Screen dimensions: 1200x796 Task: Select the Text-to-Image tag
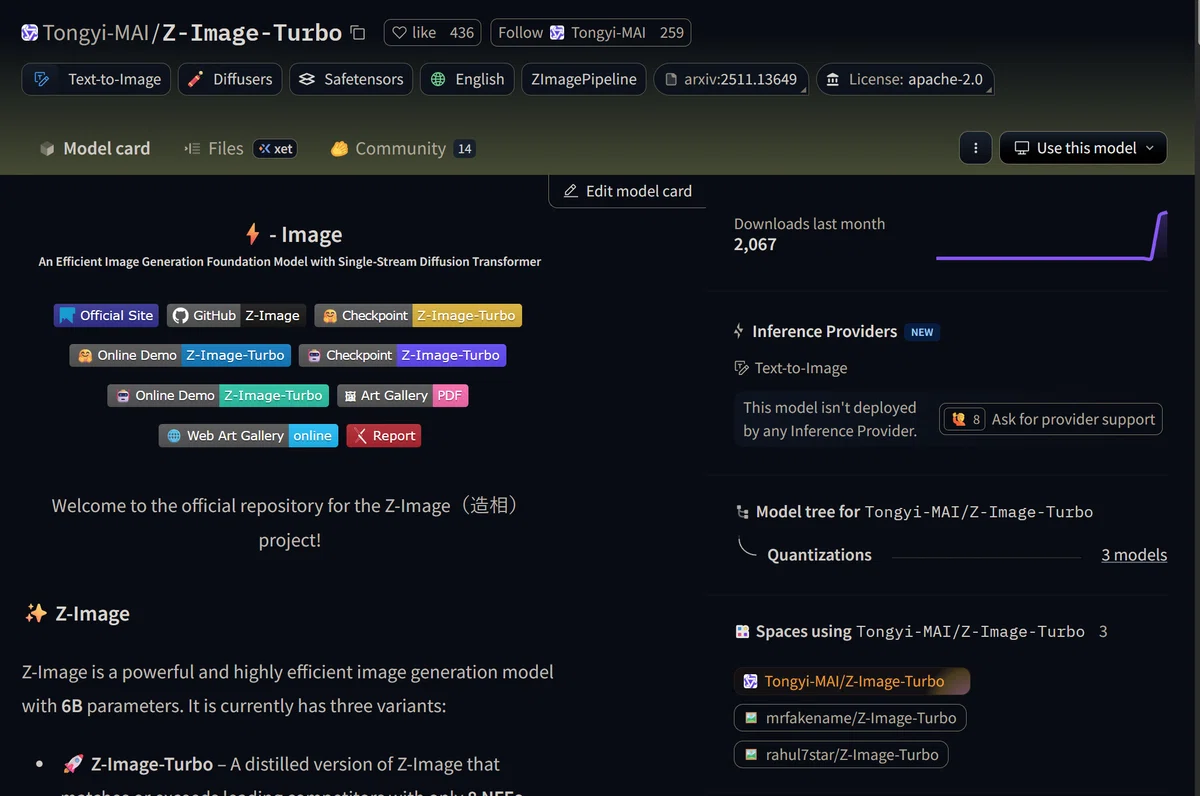[x=97, y=79]
